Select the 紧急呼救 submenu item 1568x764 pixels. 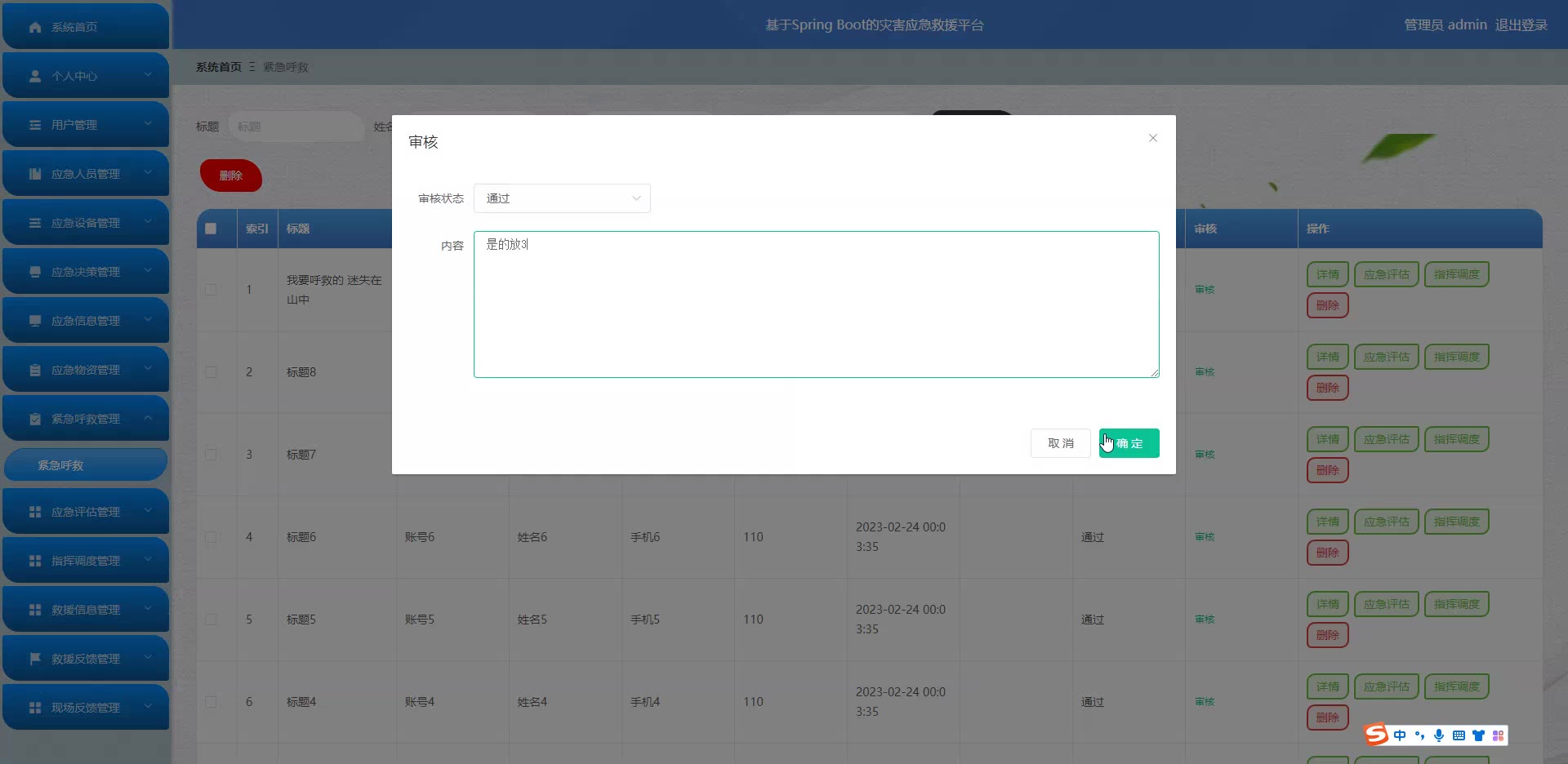point(86,465)
